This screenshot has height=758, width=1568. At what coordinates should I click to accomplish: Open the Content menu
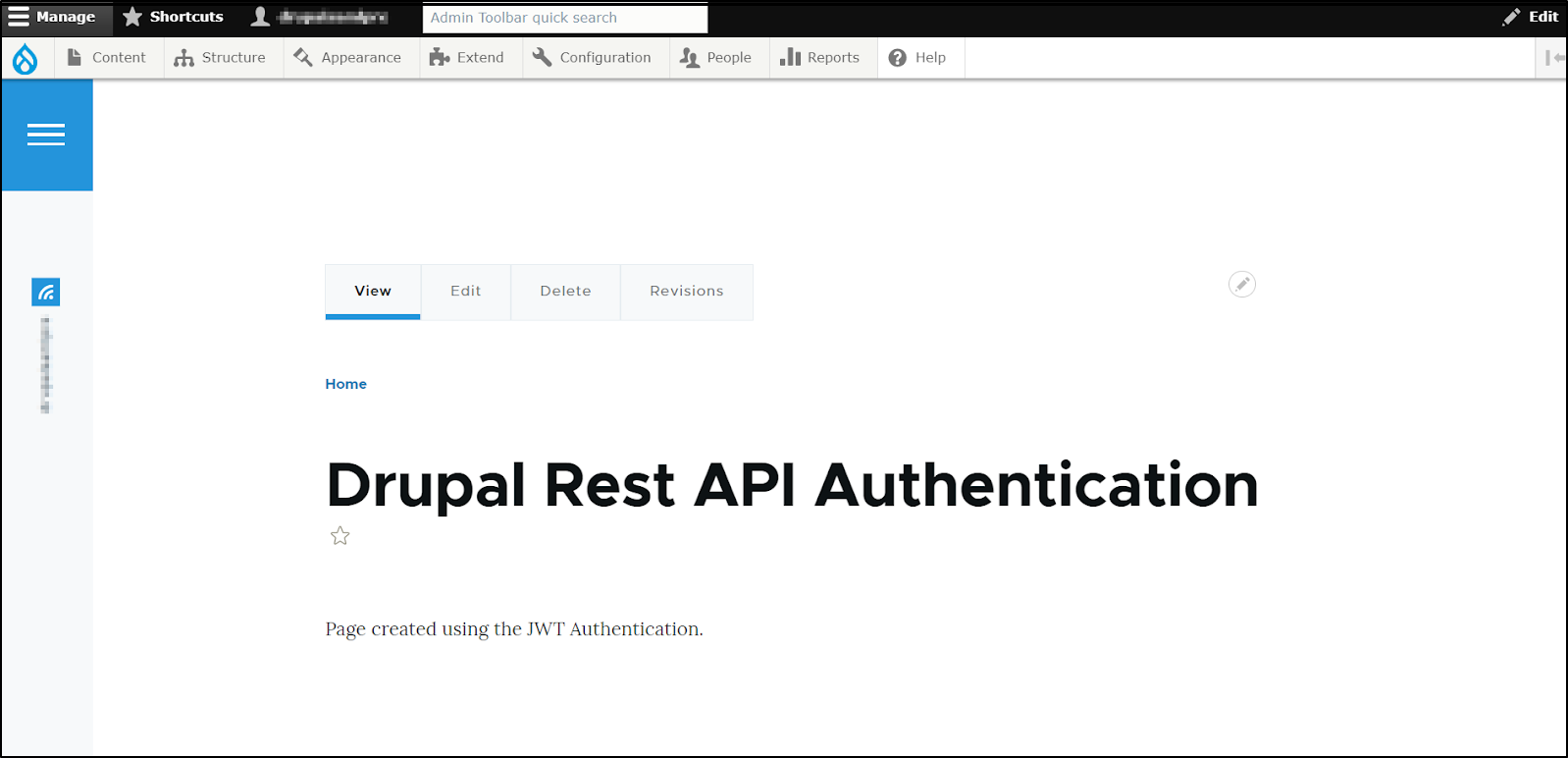[106, 58]
